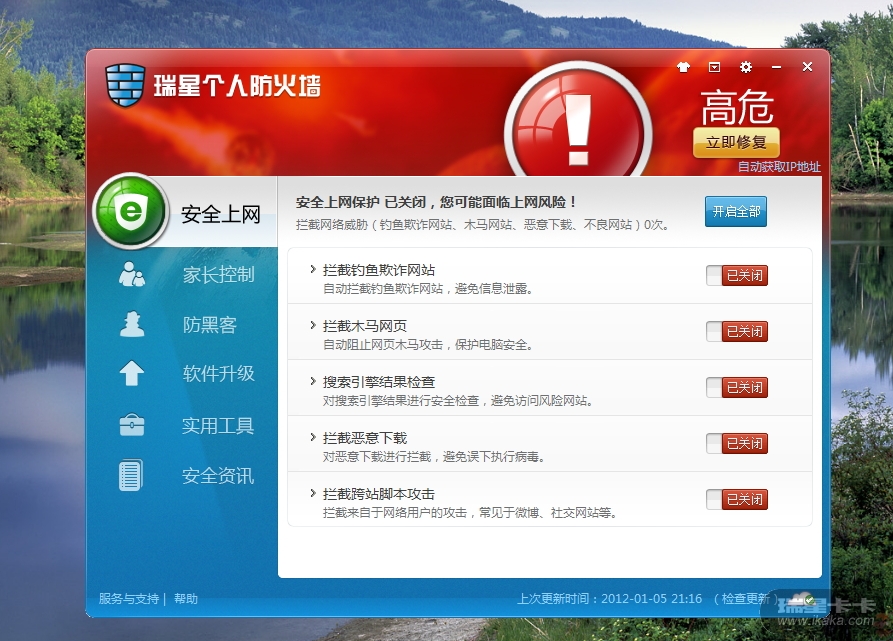This screenshot has width=893, height=641.
Task: Switch to the 安全资讯 tab
Action: point(218,475)
